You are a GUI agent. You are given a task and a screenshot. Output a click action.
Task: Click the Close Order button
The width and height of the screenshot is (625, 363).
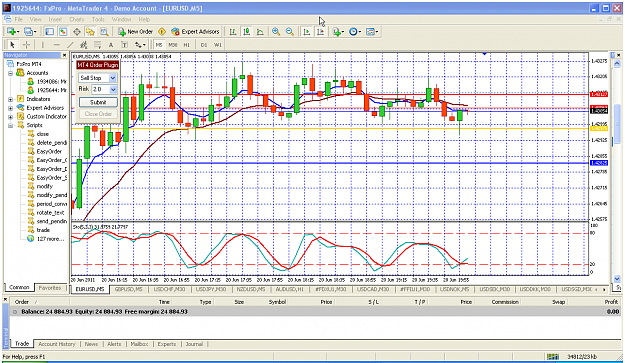pos(98,114)
